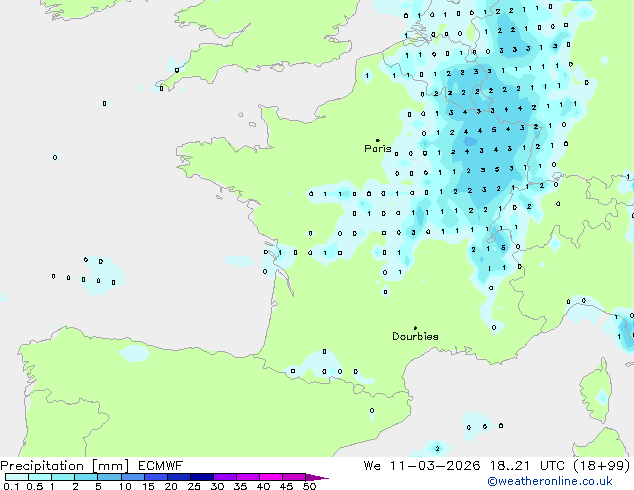
Task: Click the Dourbies city label
Action: [415, 336]
